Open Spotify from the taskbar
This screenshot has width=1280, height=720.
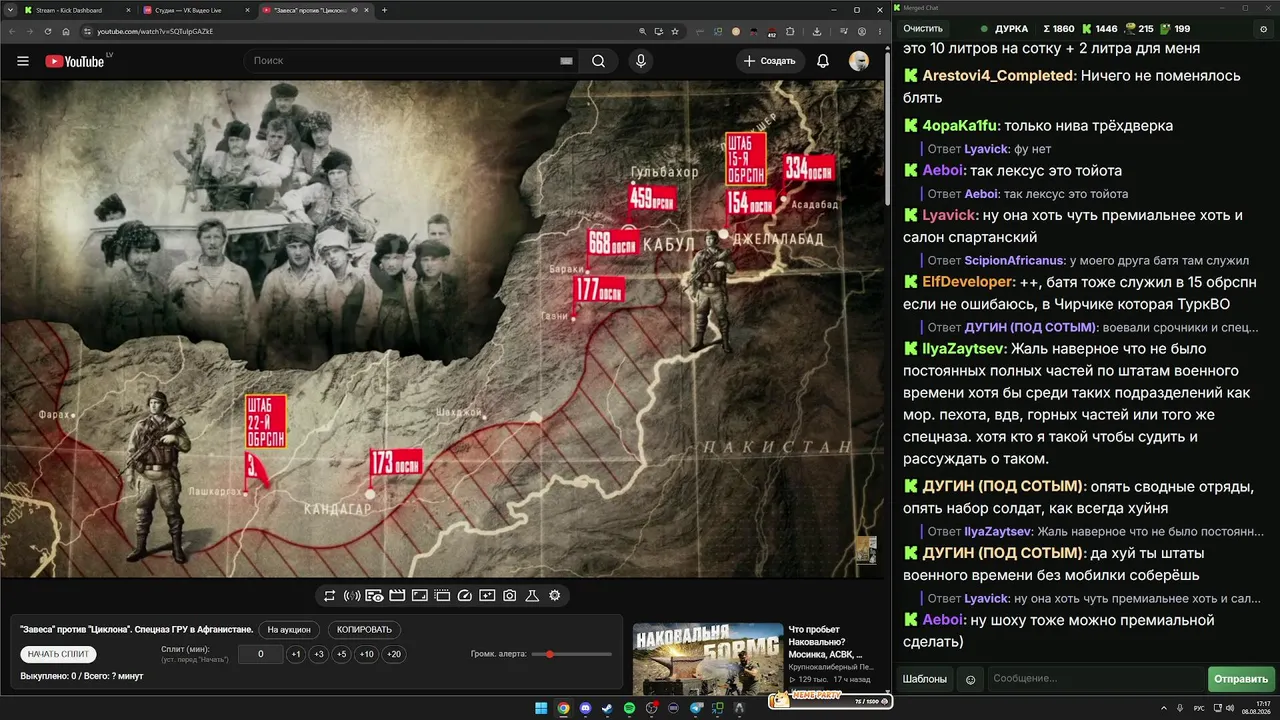629,708
